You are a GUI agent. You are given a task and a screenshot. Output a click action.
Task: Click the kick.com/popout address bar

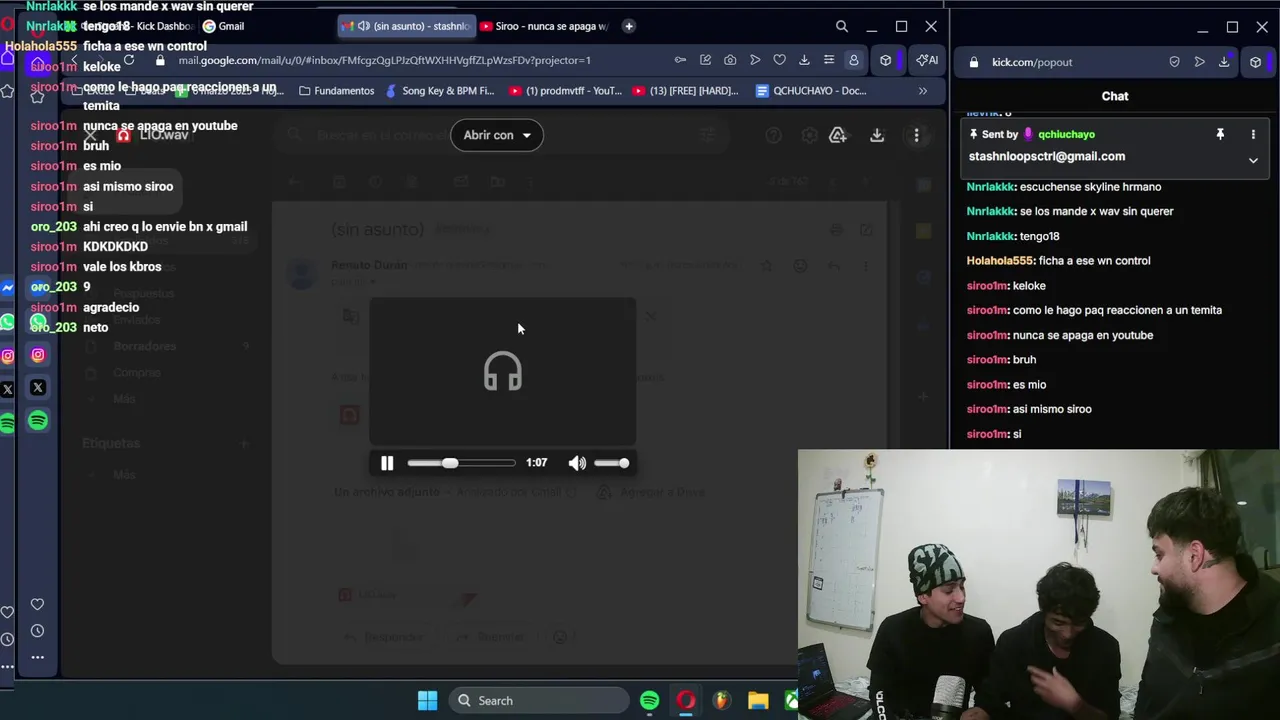coord(1031,62)
